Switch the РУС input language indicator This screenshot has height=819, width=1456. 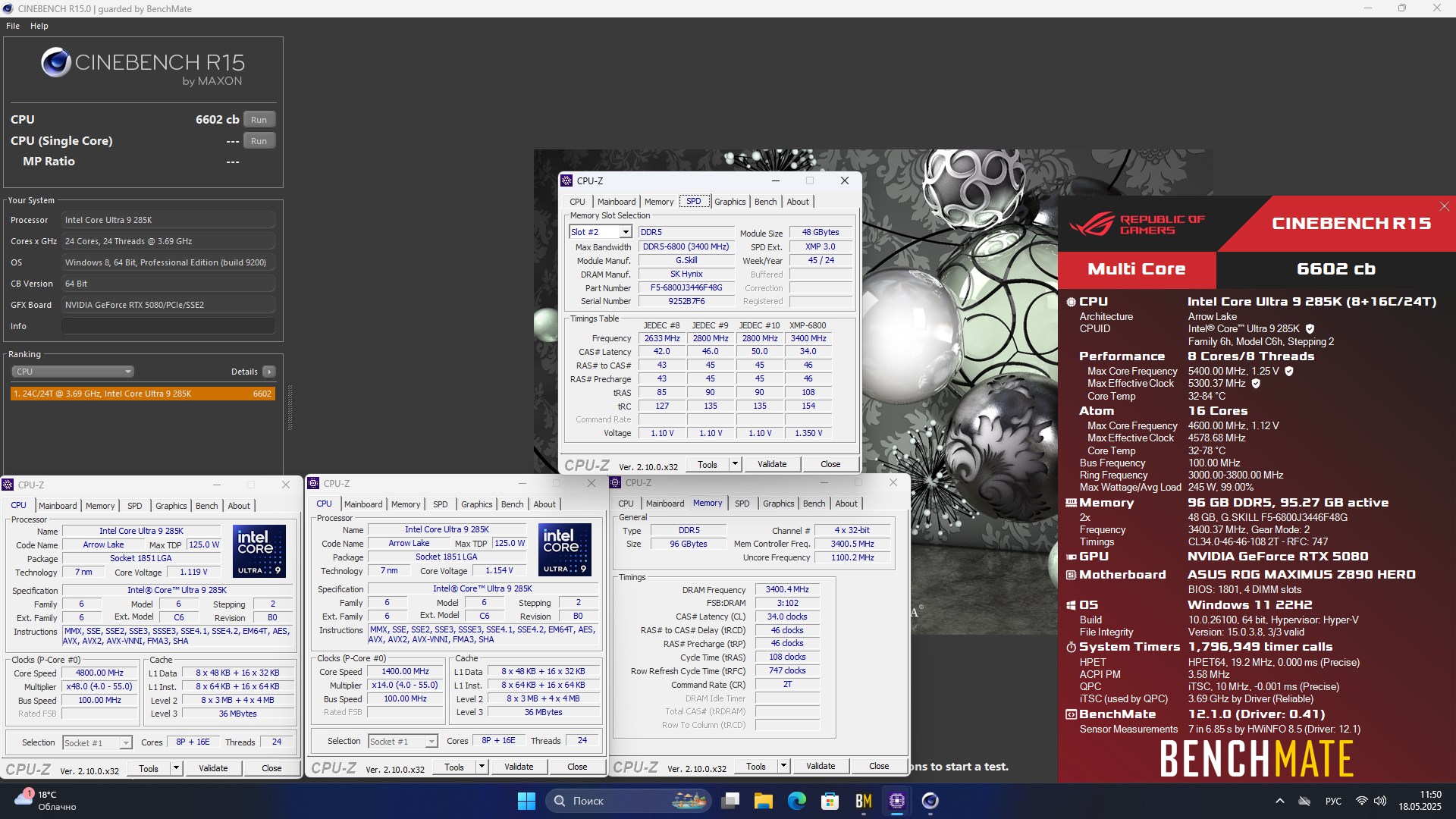click(1333, 801)
